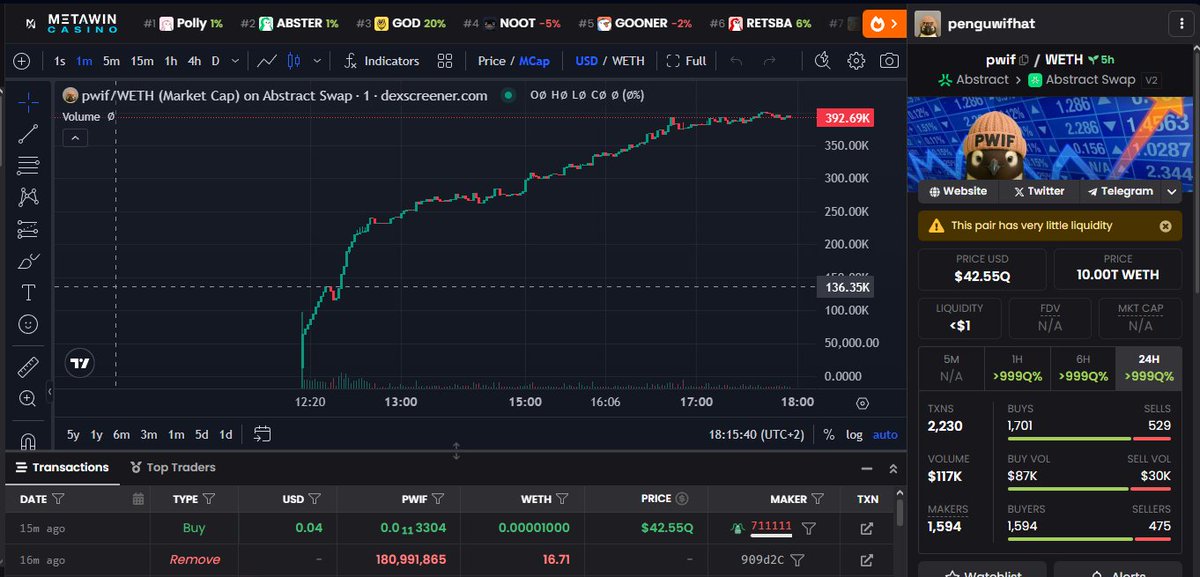
Task: Toggle percent scale on chart
Action: (x=828, y=434)
